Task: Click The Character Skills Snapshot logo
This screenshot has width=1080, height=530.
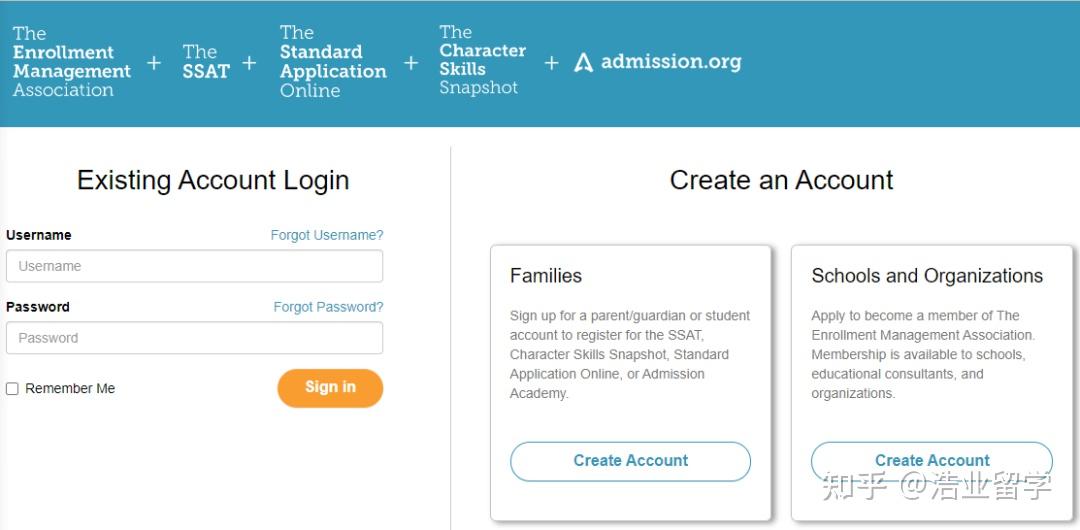Action: tap(482, 60)
